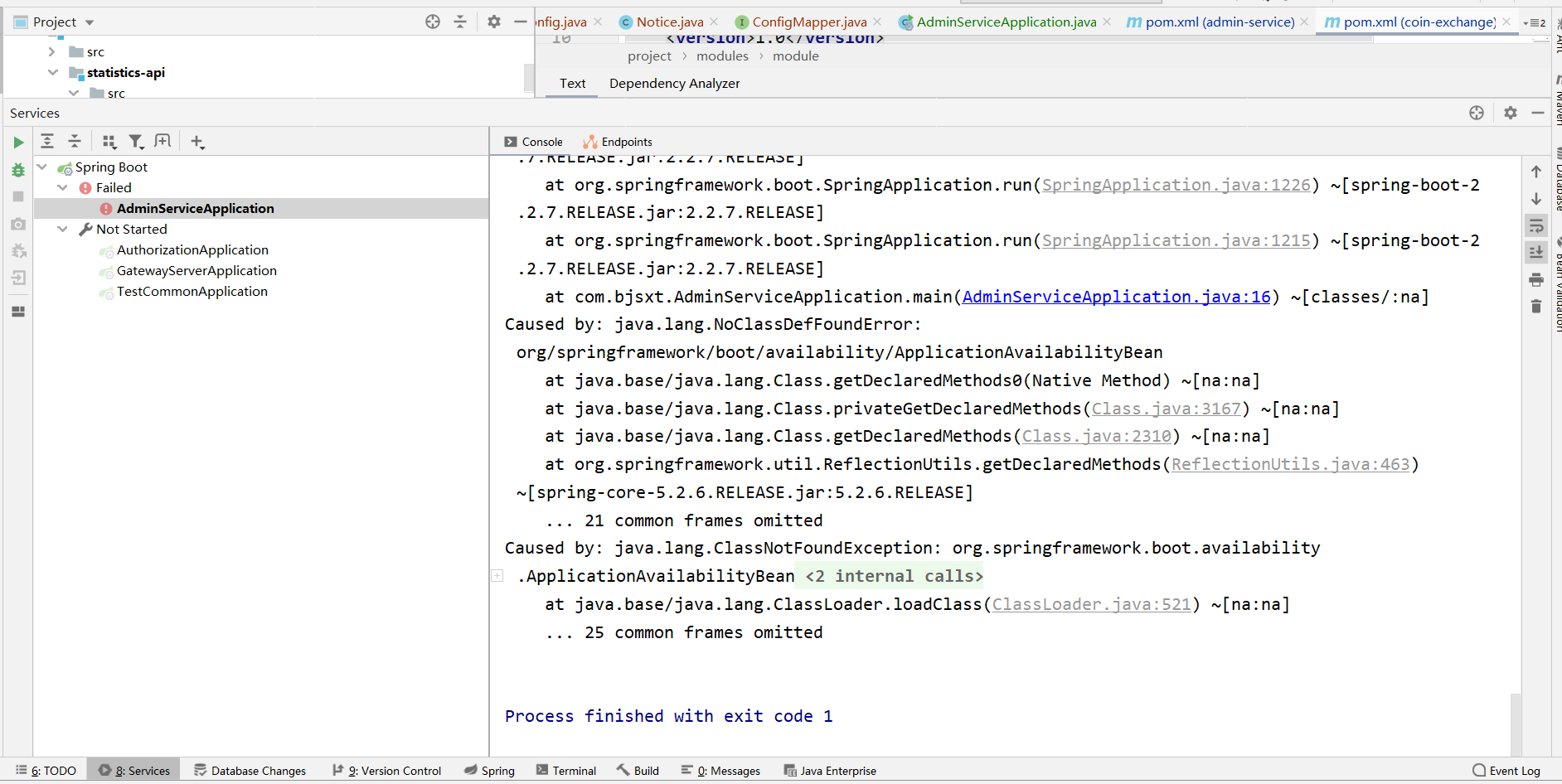Open the Filter funnel icon in Services toolbar
1562x784 pixels.
(136, 142)
